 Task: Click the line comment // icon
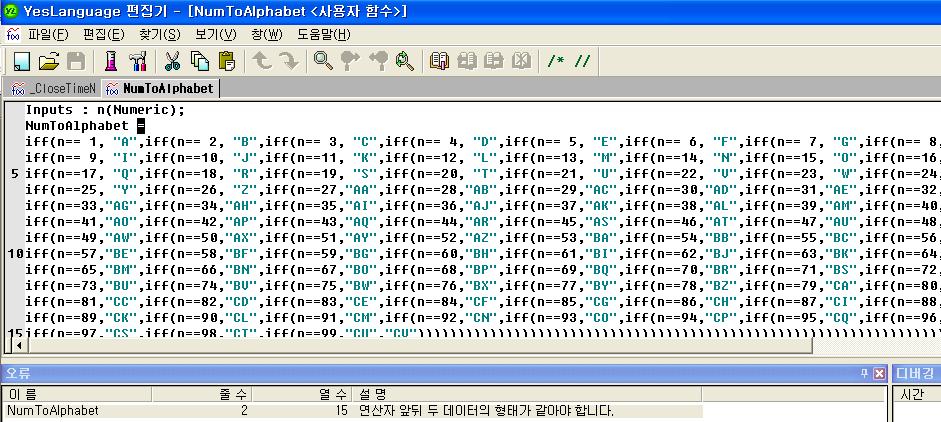pyautogui.click(x=582, y=61)
